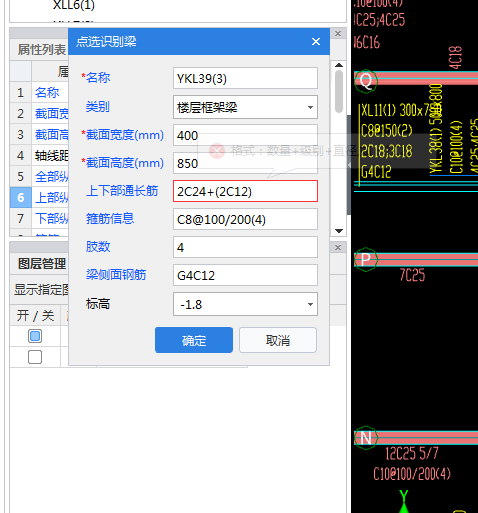Select highlighted property row 6 上部纵
The height and width of the screenshot is (513, 478).
[x=39, y=197]
